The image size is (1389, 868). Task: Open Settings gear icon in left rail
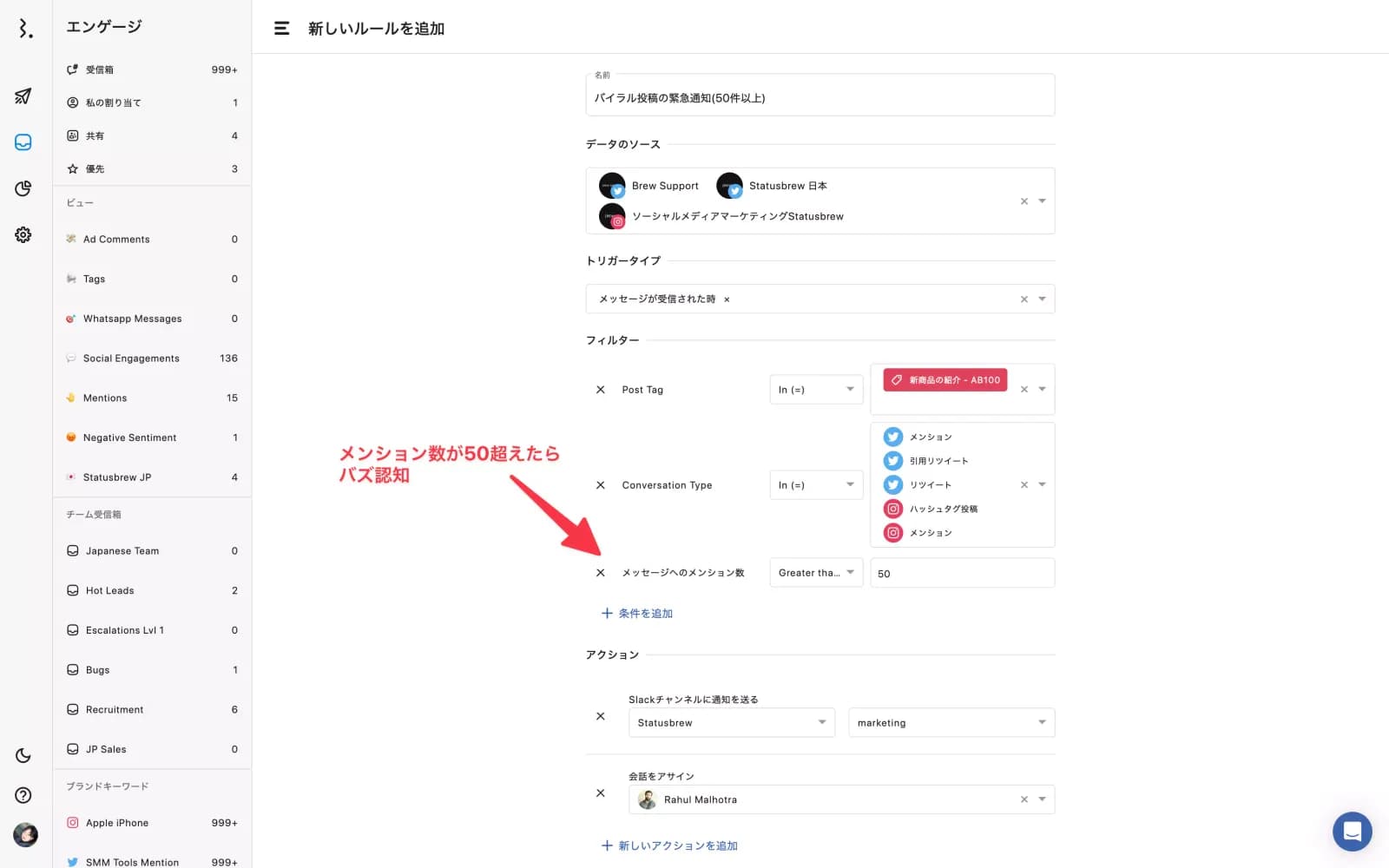click(23, 234)
